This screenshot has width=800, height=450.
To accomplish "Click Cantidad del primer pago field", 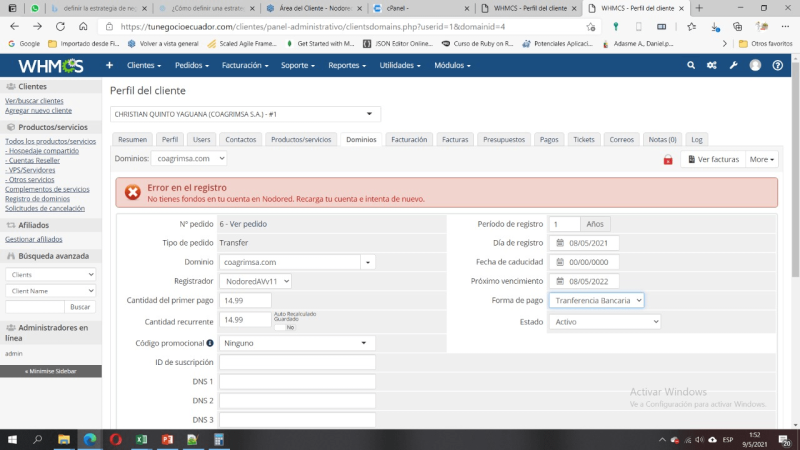I will [245, 301].
